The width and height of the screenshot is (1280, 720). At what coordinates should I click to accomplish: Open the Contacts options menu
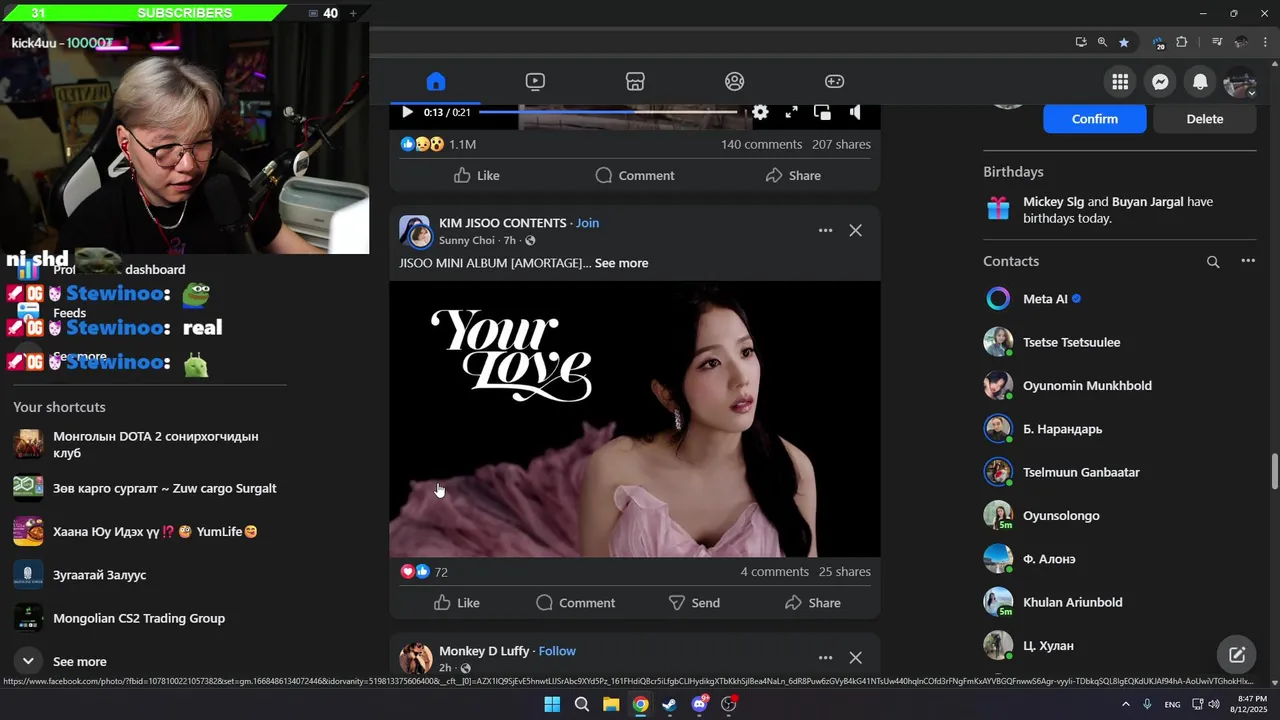[1248, 261]
